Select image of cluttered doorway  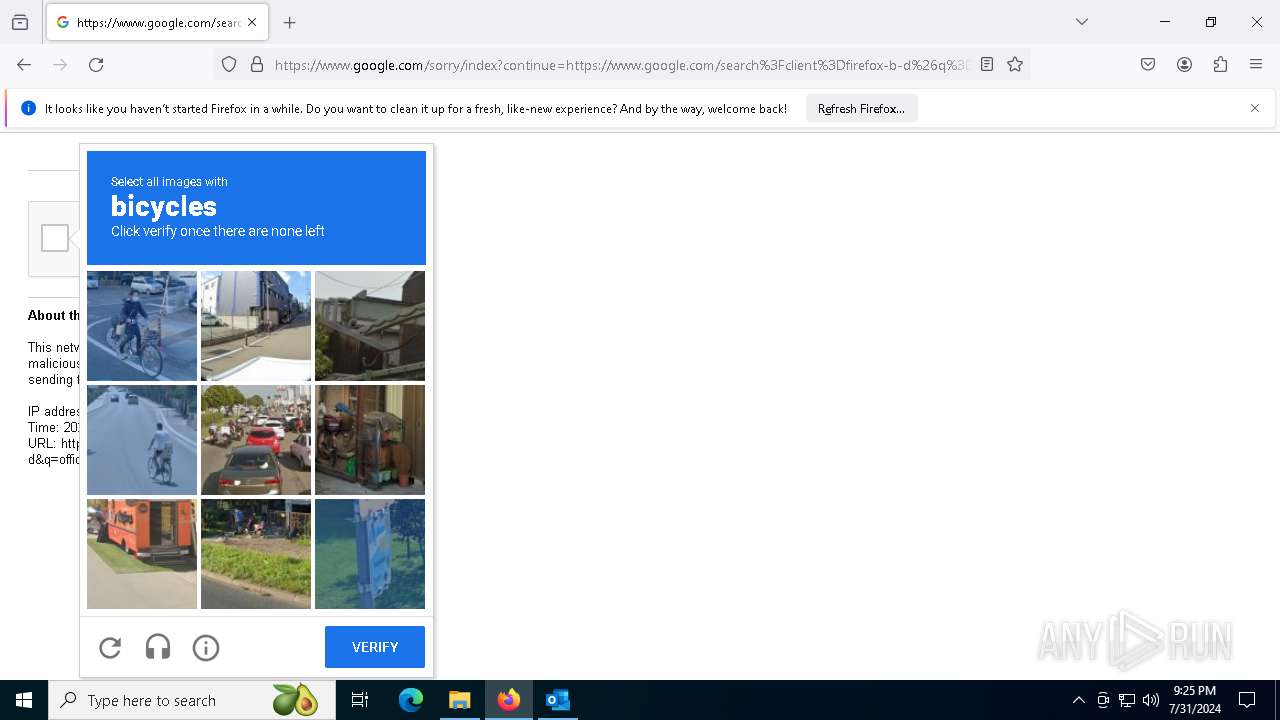click(370, 440)
